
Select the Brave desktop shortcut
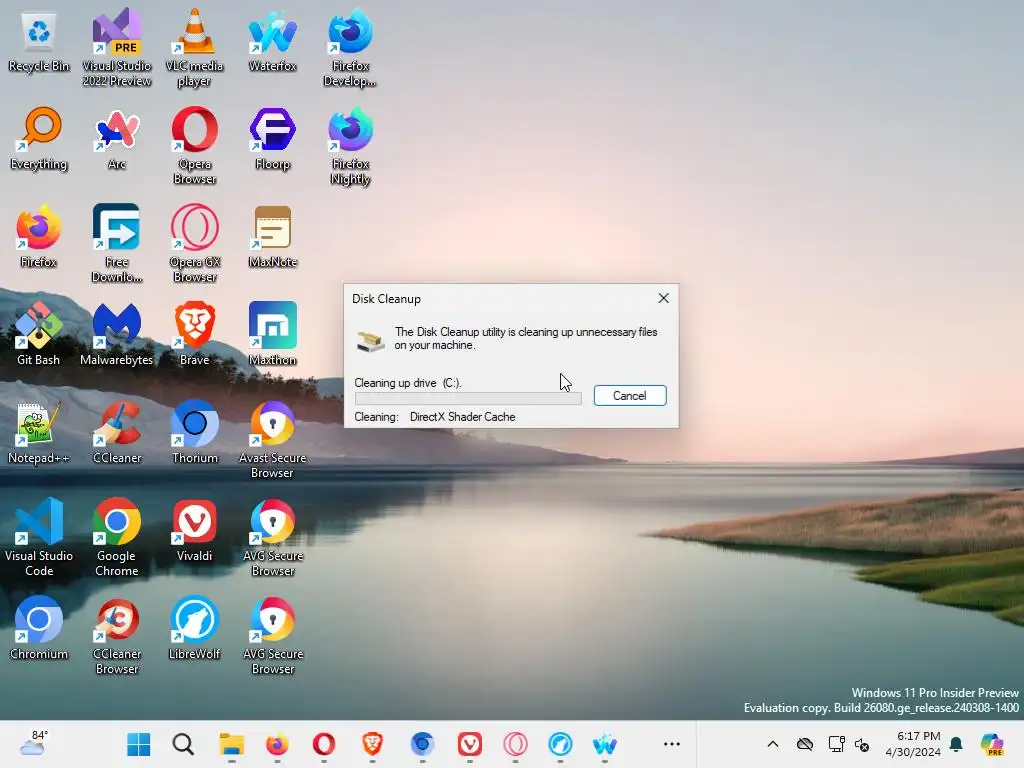pos(195,334)
